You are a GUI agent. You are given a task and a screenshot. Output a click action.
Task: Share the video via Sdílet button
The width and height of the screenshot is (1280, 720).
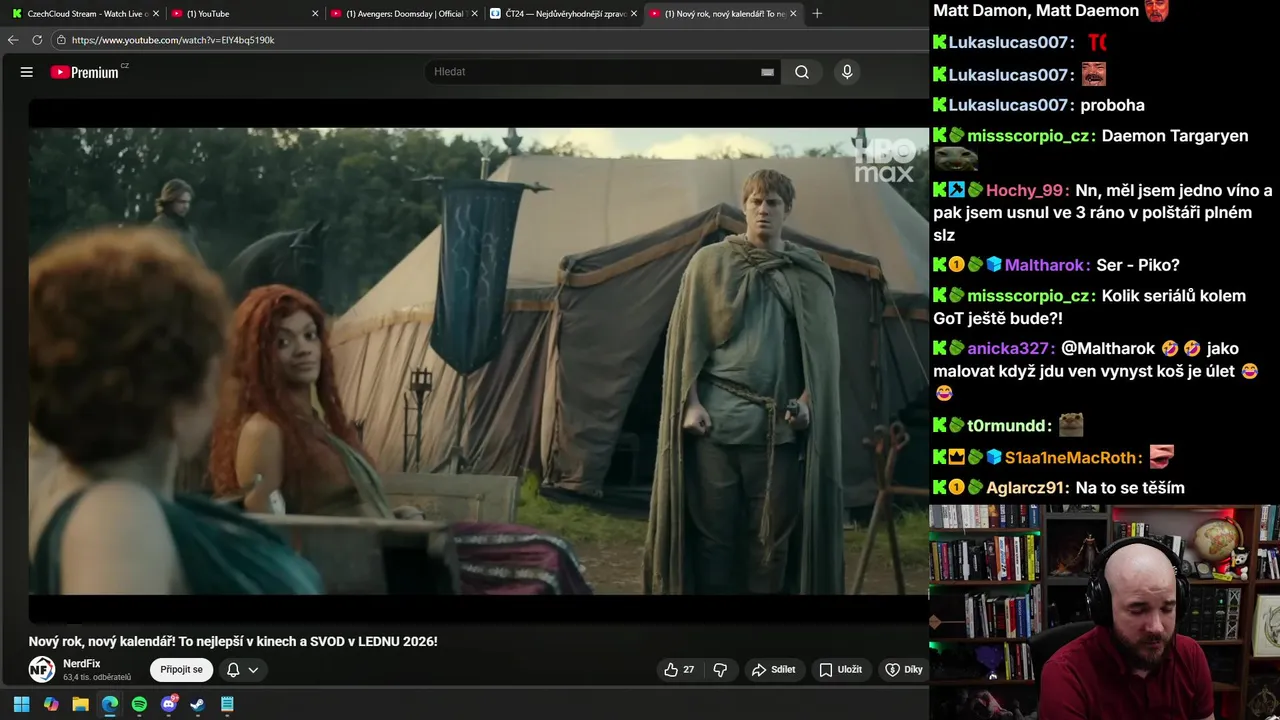pyautogui.click(x=774, y=670)
